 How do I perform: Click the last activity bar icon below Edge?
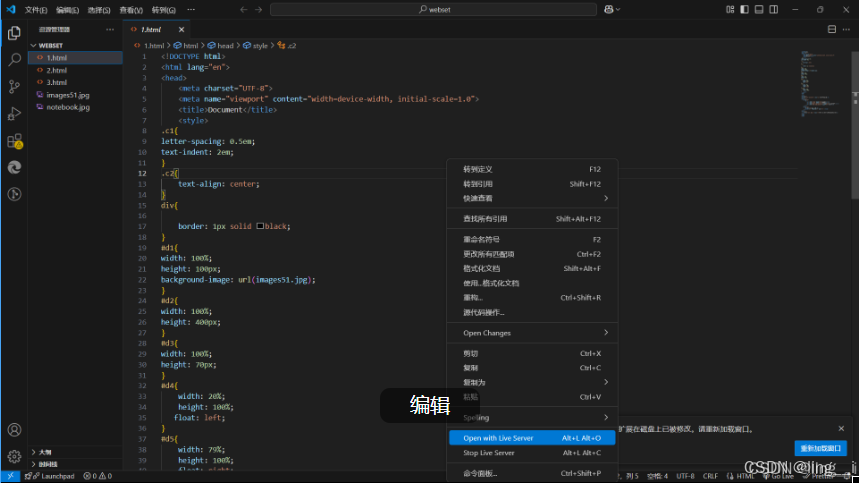[x=14, y=194]
